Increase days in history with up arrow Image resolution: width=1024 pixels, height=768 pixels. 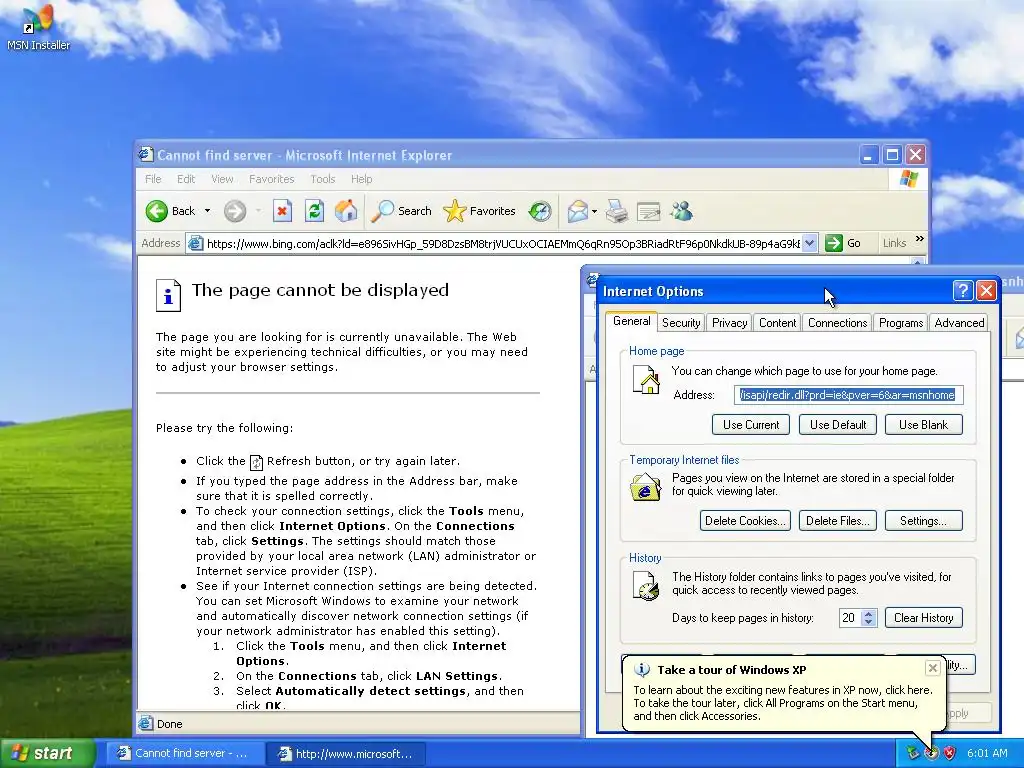tap(869, 613)
